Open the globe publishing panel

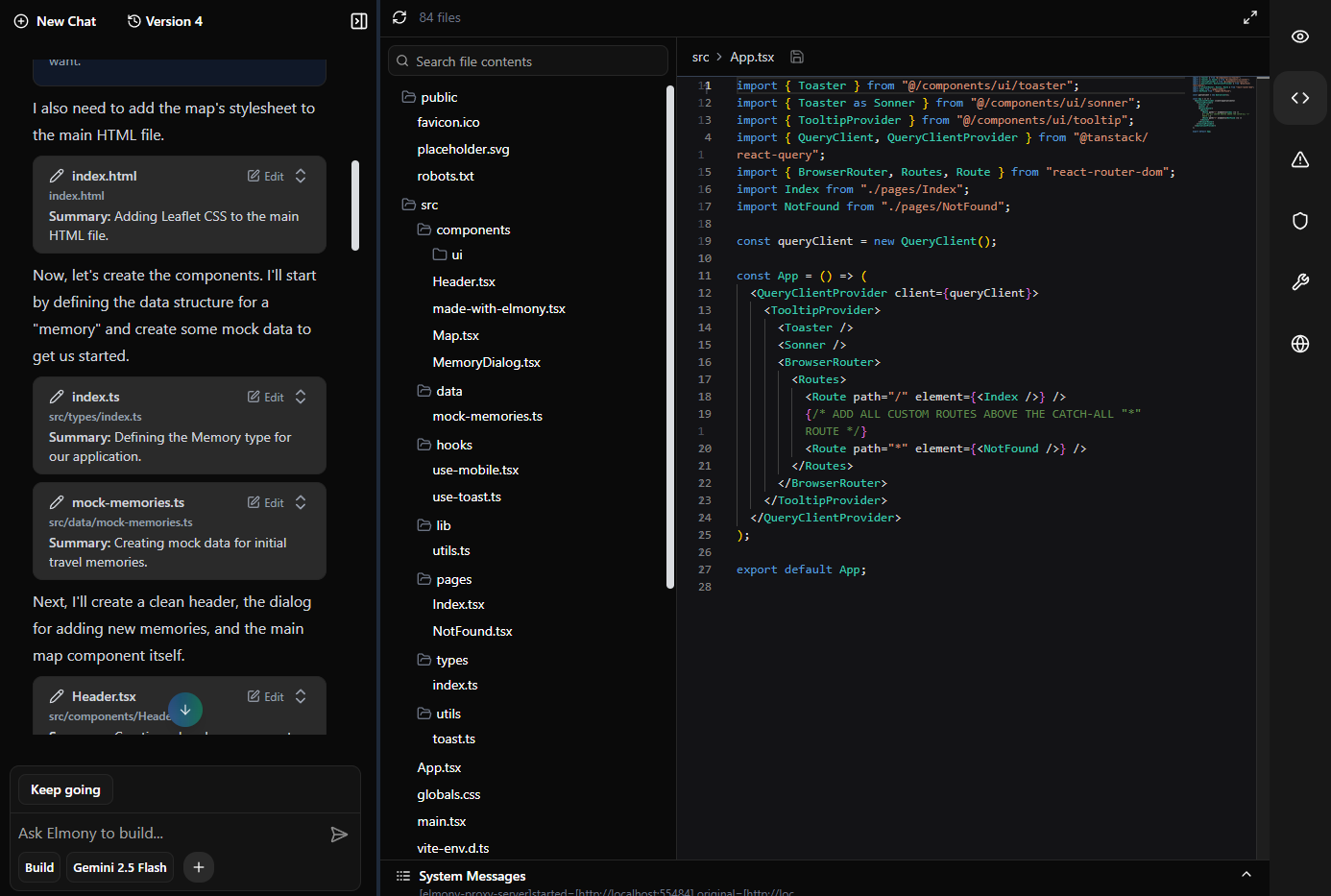pos(1299,343)
